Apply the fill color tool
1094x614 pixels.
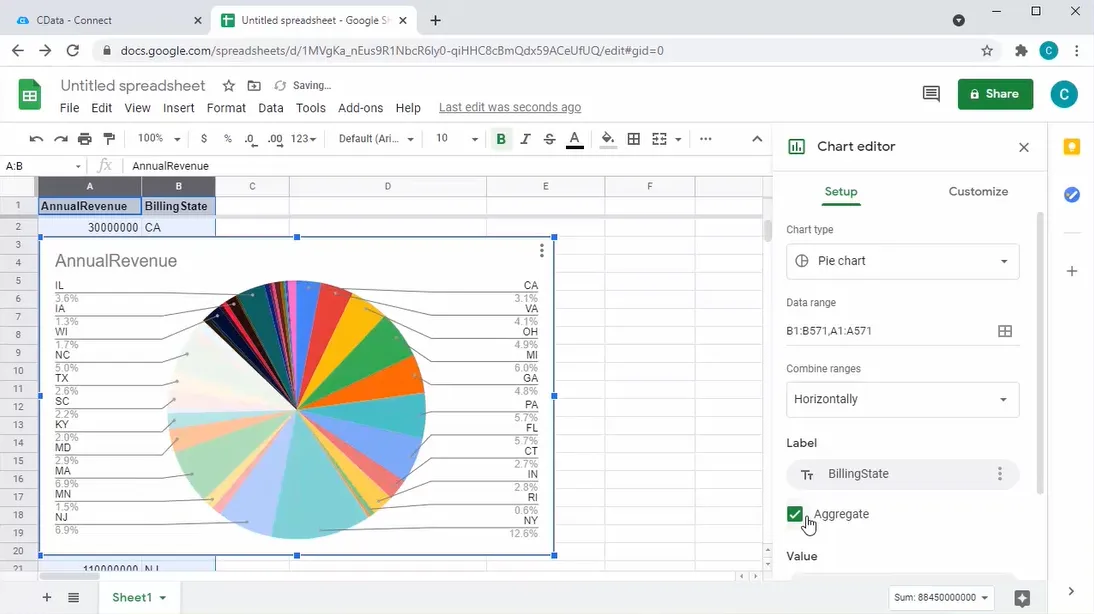pos(607,139)
